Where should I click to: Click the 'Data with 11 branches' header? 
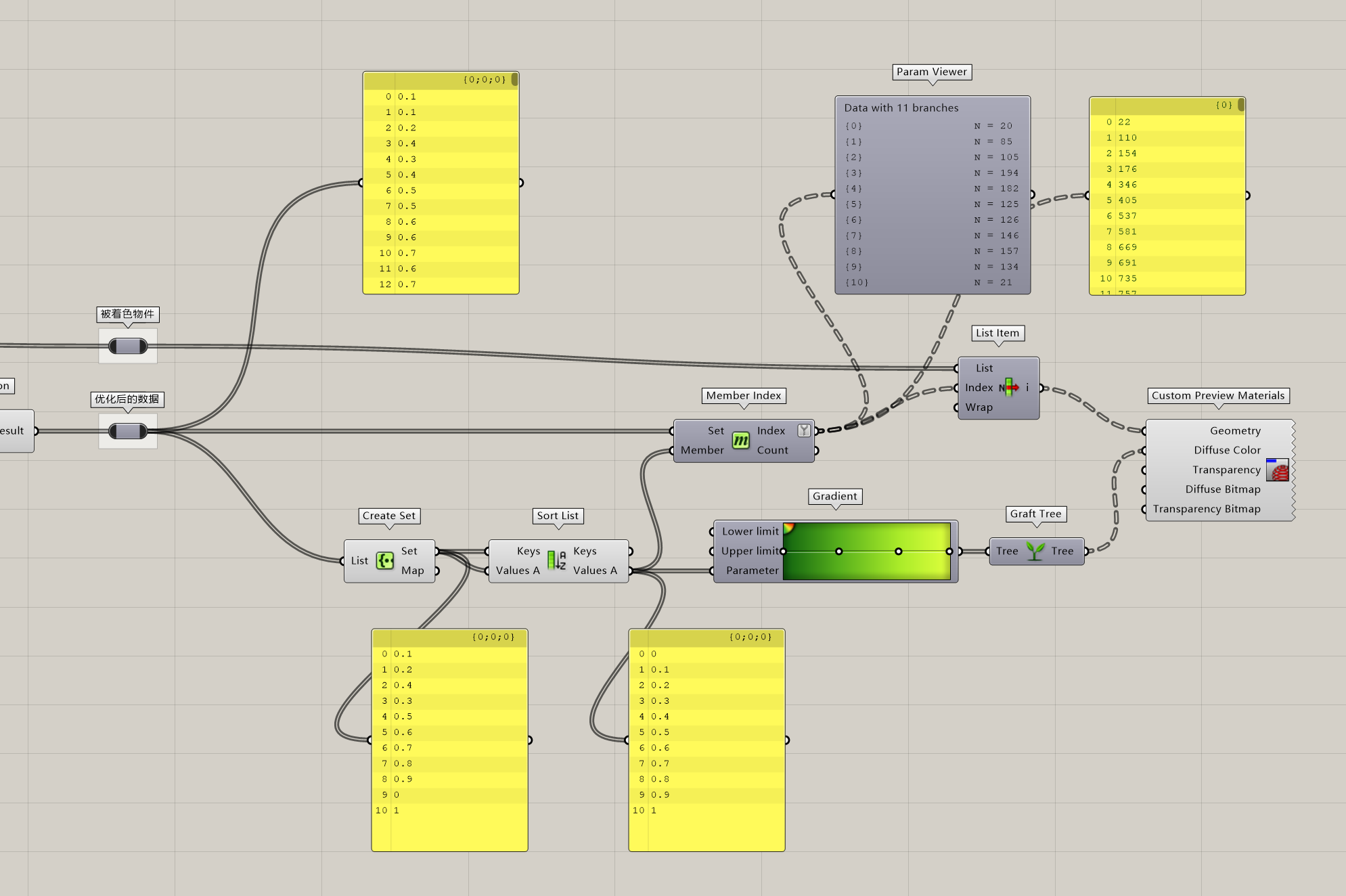901,108
